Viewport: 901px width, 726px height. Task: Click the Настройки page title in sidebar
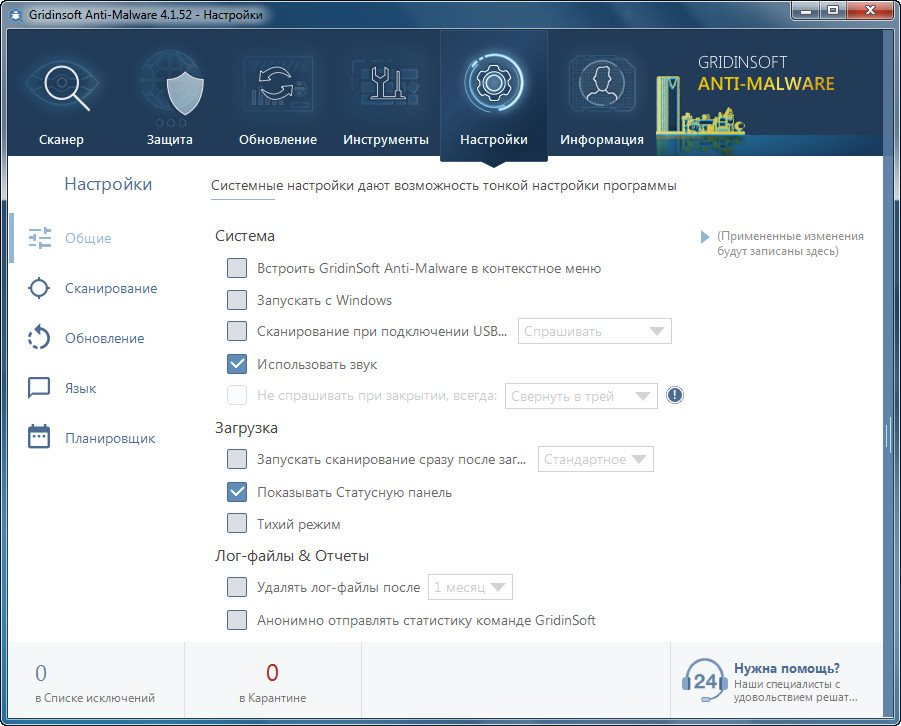pyautogui.click(x=108, y=184)
